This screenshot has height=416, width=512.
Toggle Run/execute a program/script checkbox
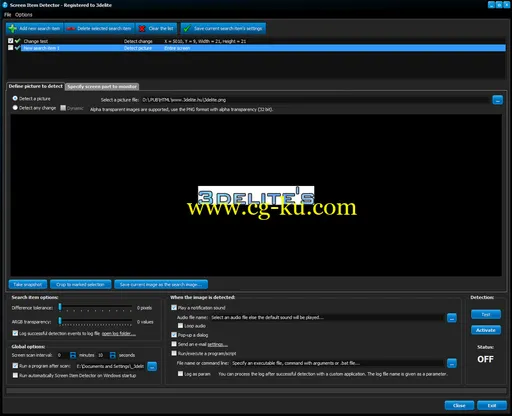(x=174, y=353)
